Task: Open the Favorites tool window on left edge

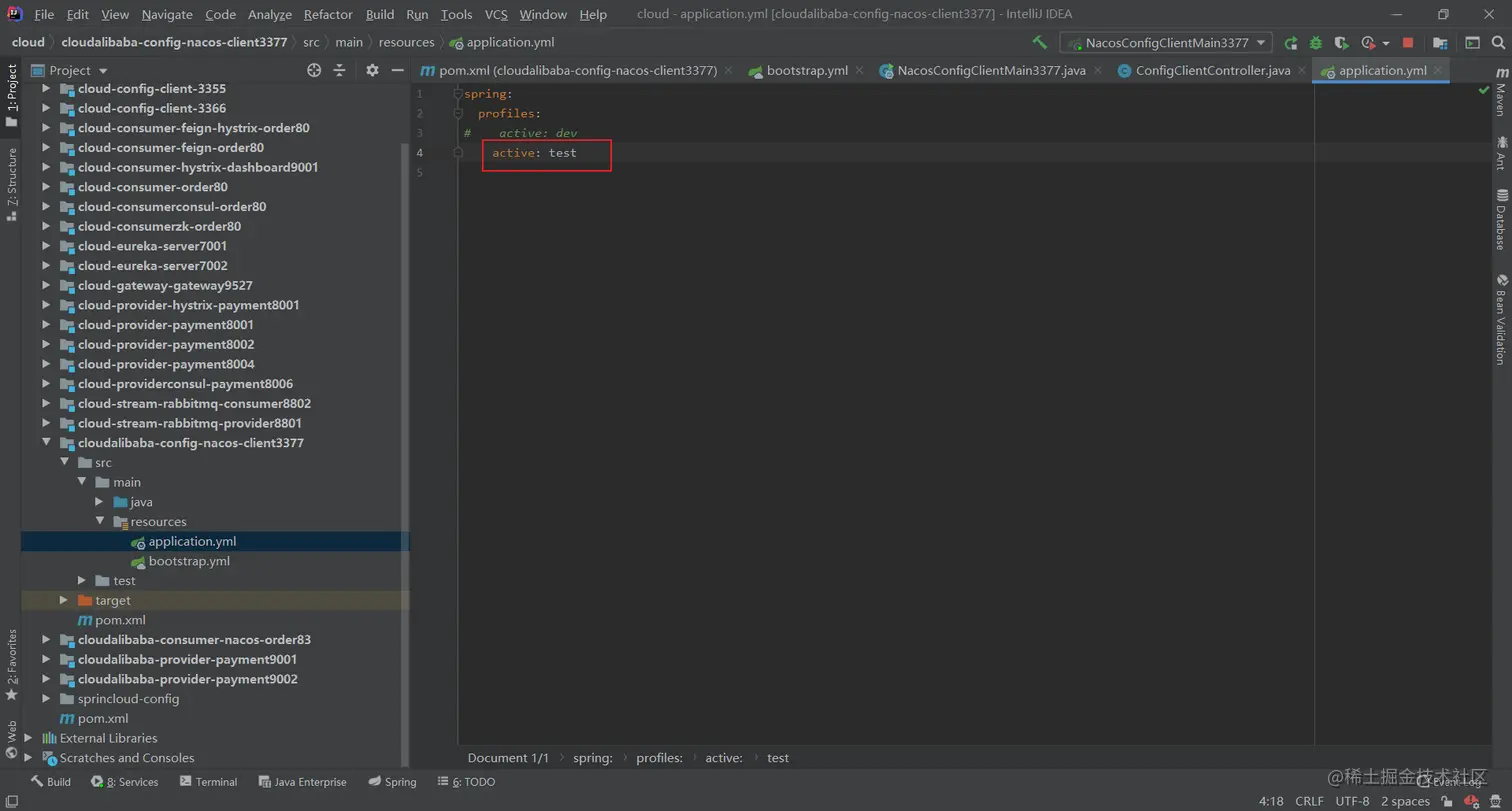Action: point(11,665)
